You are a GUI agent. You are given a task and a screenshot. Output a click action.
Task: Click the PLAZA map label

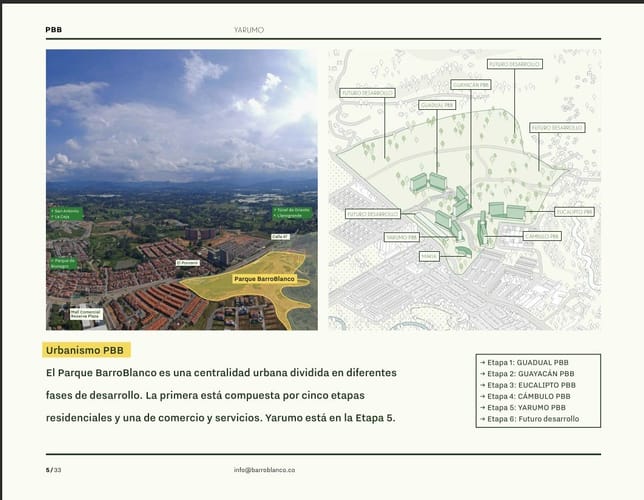[x=429, y=257]
